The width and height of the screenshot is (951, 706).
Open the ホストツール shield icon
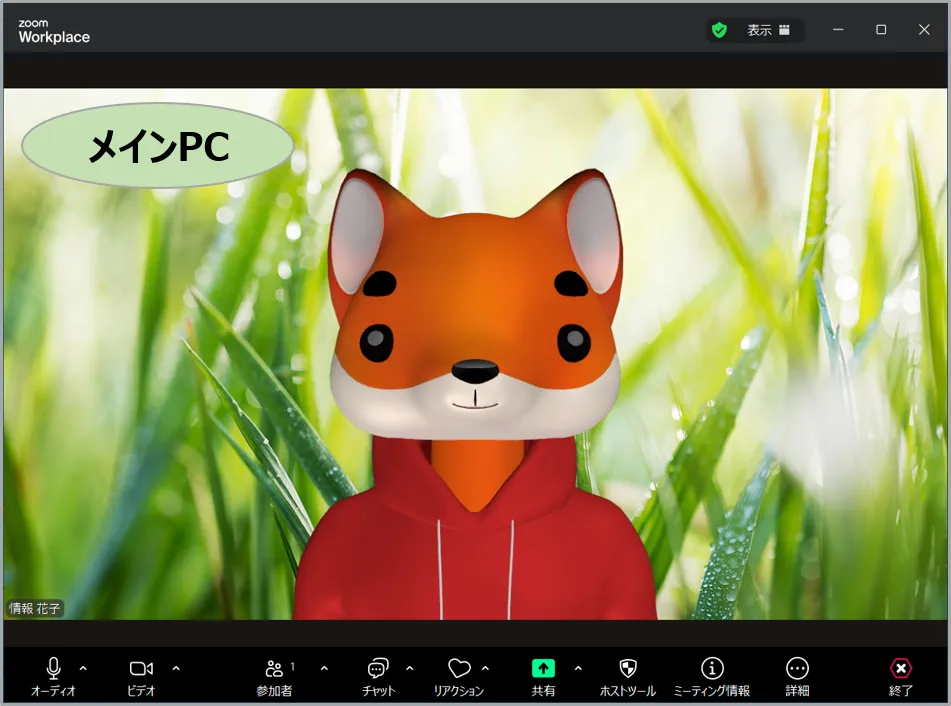[x=627, y=669]
